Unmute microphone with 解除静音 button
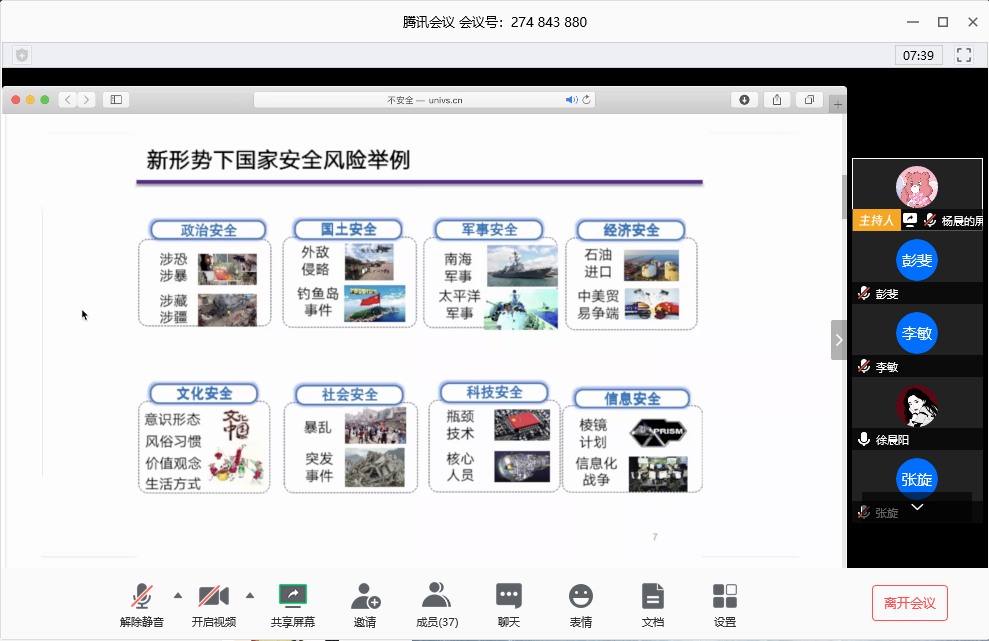 pyautogui.click(x=141, y=604)
